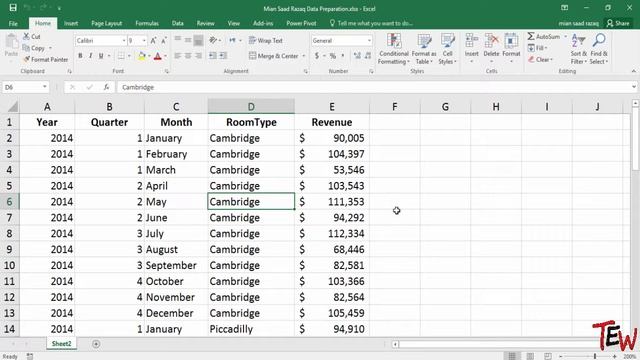
Task: Switch to Page Layout view icon
Action: click(530, 356)
